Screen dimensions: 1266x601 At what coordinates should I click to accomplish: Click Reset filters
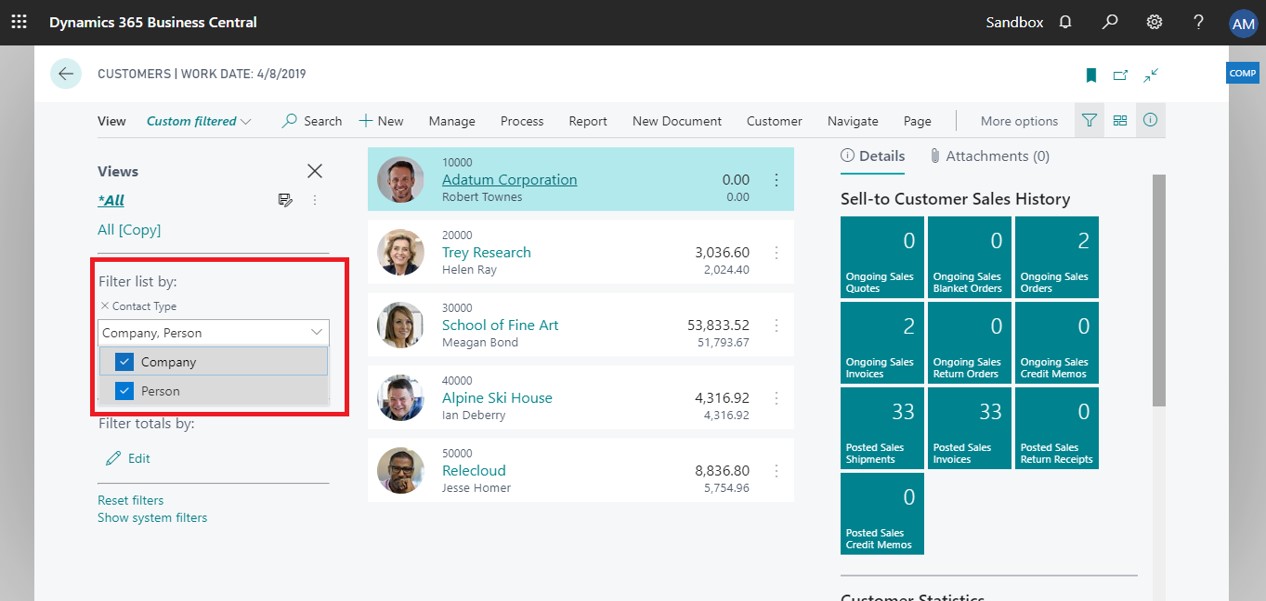(x=131, y=500)
